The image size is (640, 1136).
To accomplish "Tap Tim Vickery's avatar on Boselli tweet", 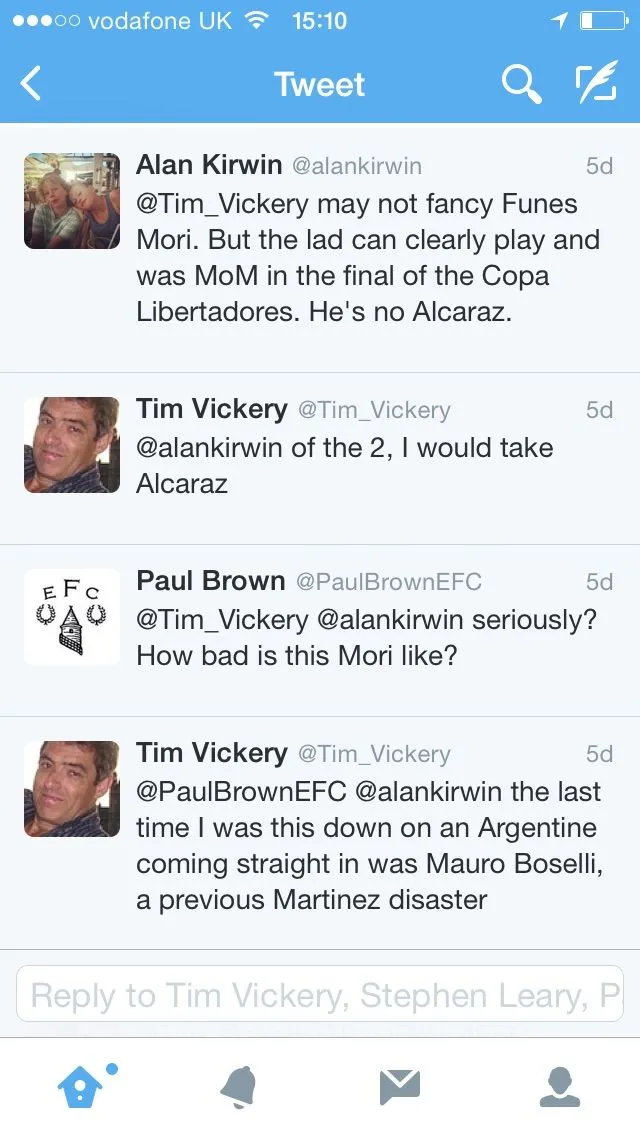I will click(x=72, y=789).
